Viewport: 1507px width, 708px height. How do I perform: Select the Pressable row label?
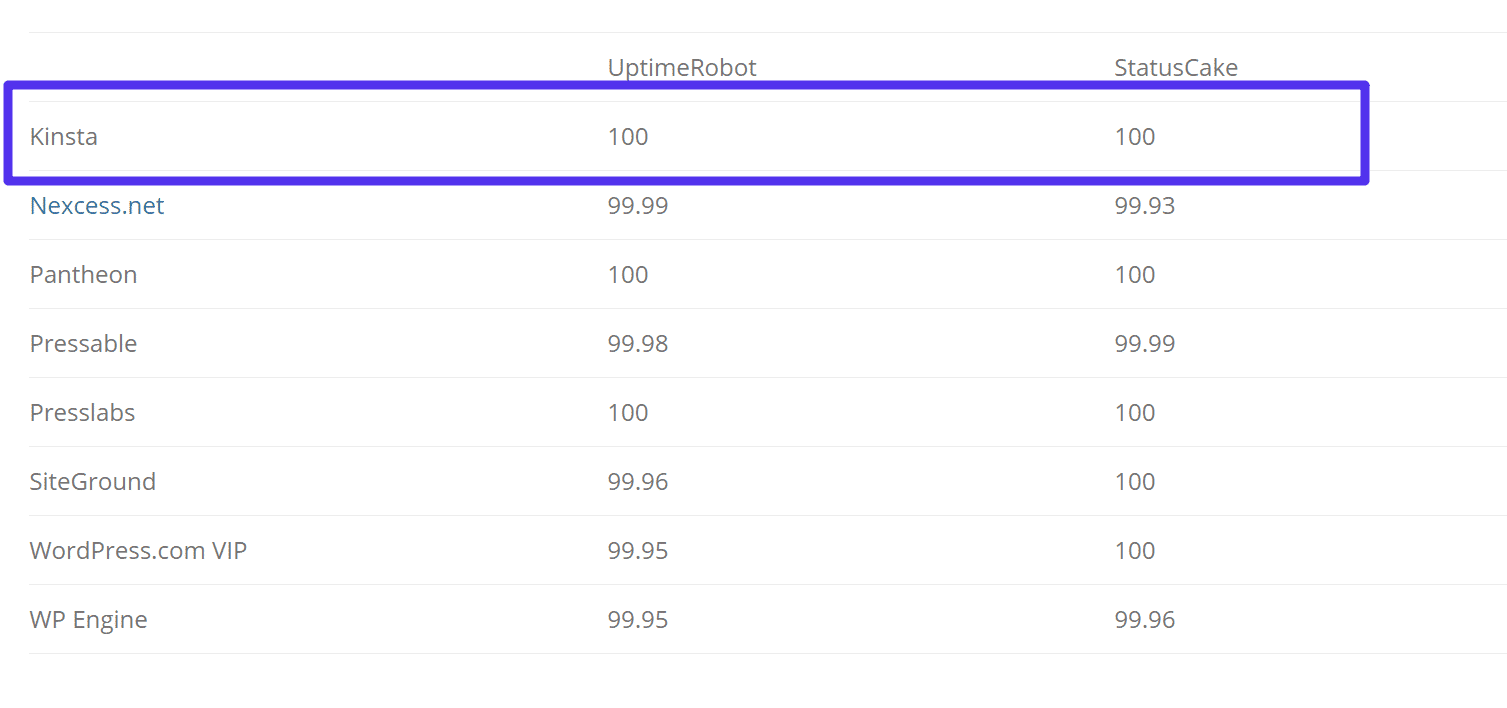point(83,344)
